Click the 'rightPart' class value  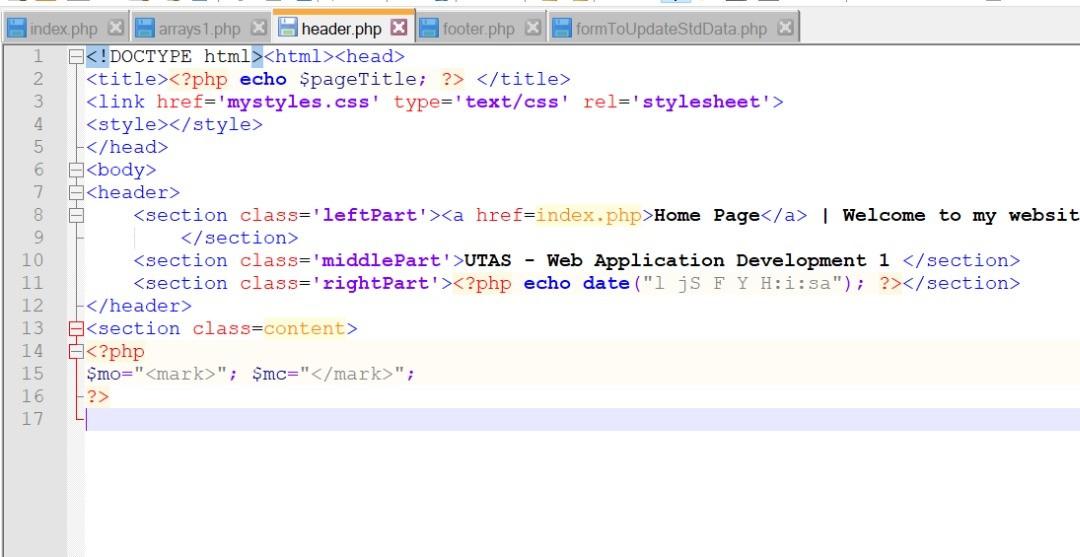pos(376,284)
